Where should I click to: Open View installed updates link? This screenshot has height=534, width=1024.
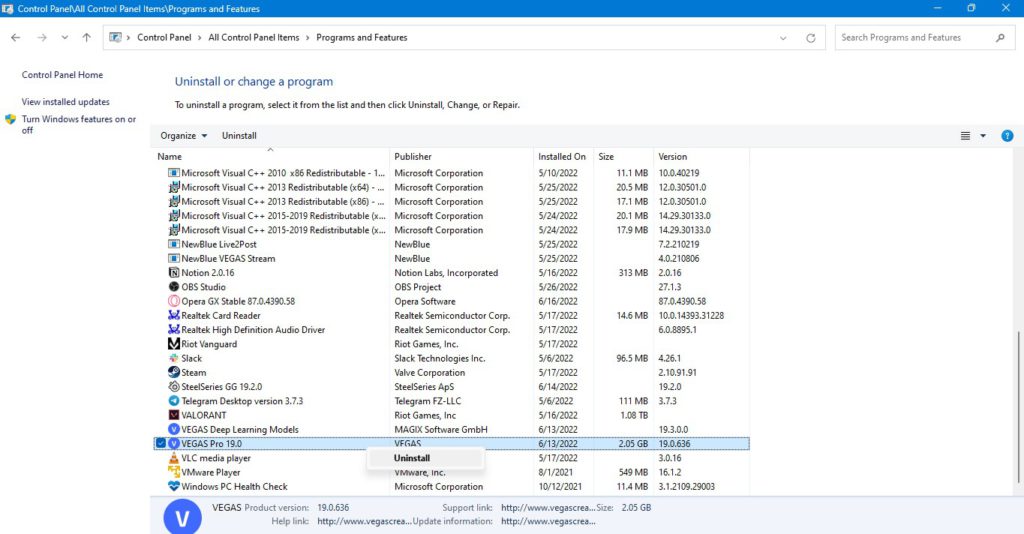[66, 102]
